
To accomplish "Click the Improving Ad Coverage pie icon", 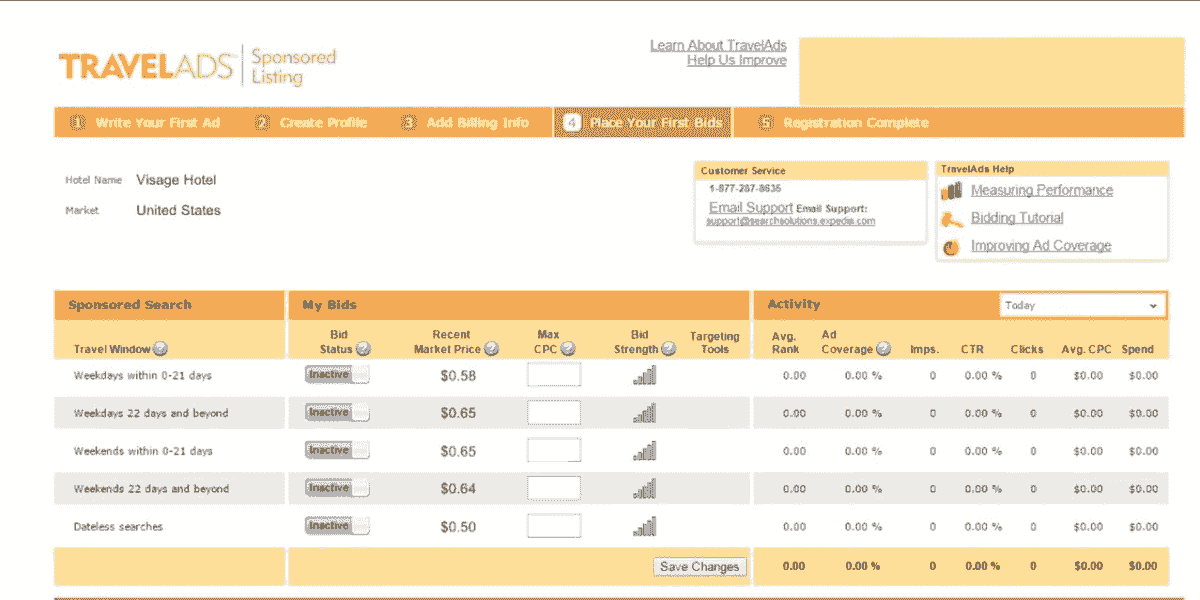I will [952, 246].
